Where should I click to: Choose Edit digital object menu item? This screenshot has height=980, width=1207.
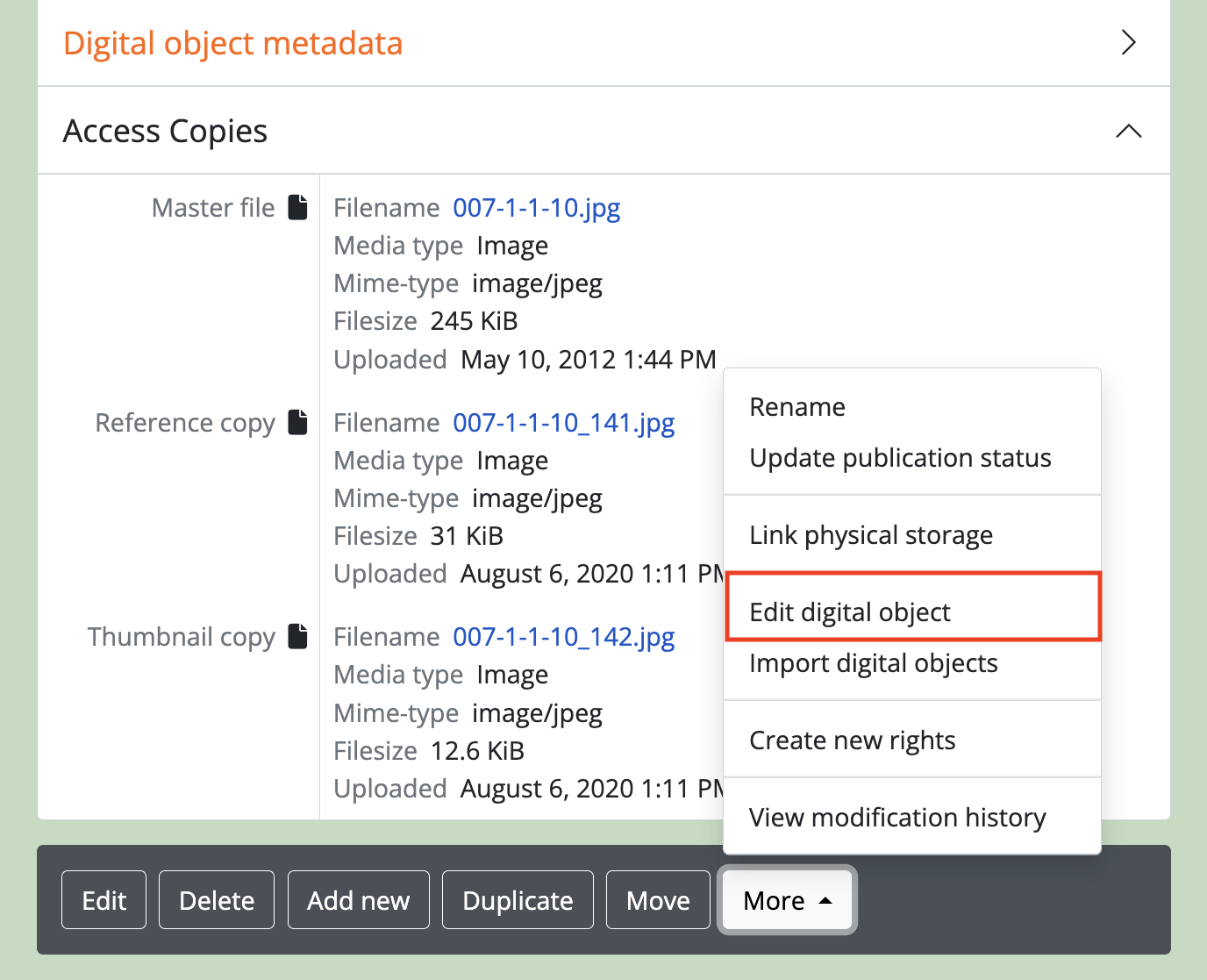[850, 612]
